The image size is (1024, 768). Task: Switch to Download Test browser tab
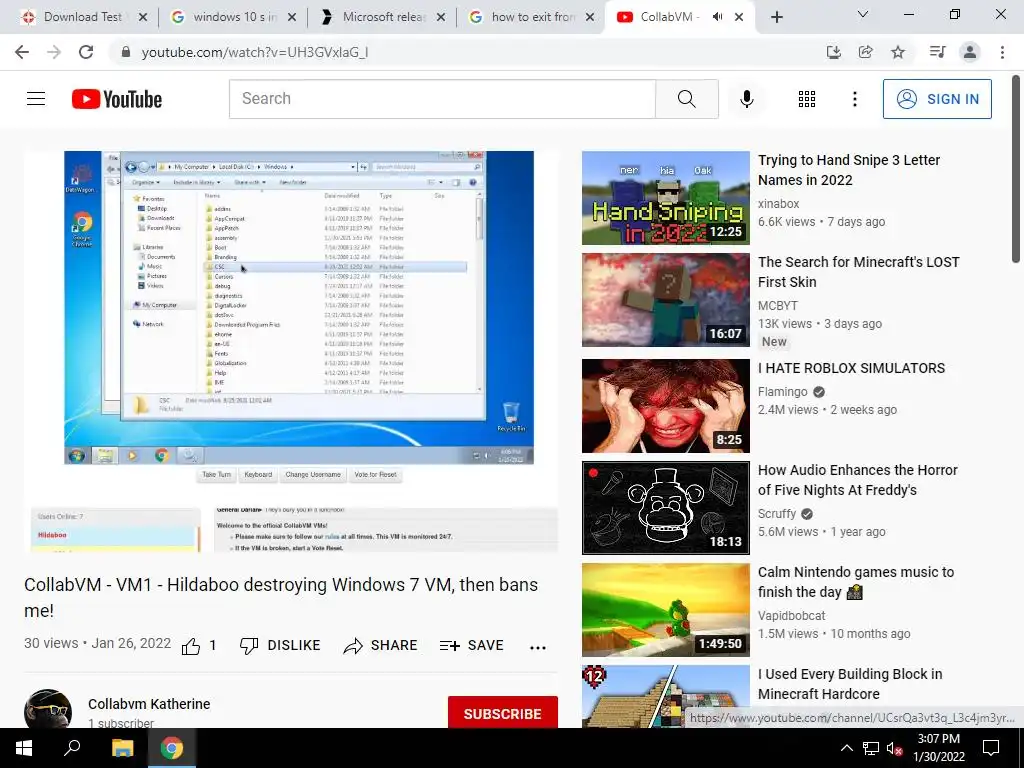click(82, 17)
